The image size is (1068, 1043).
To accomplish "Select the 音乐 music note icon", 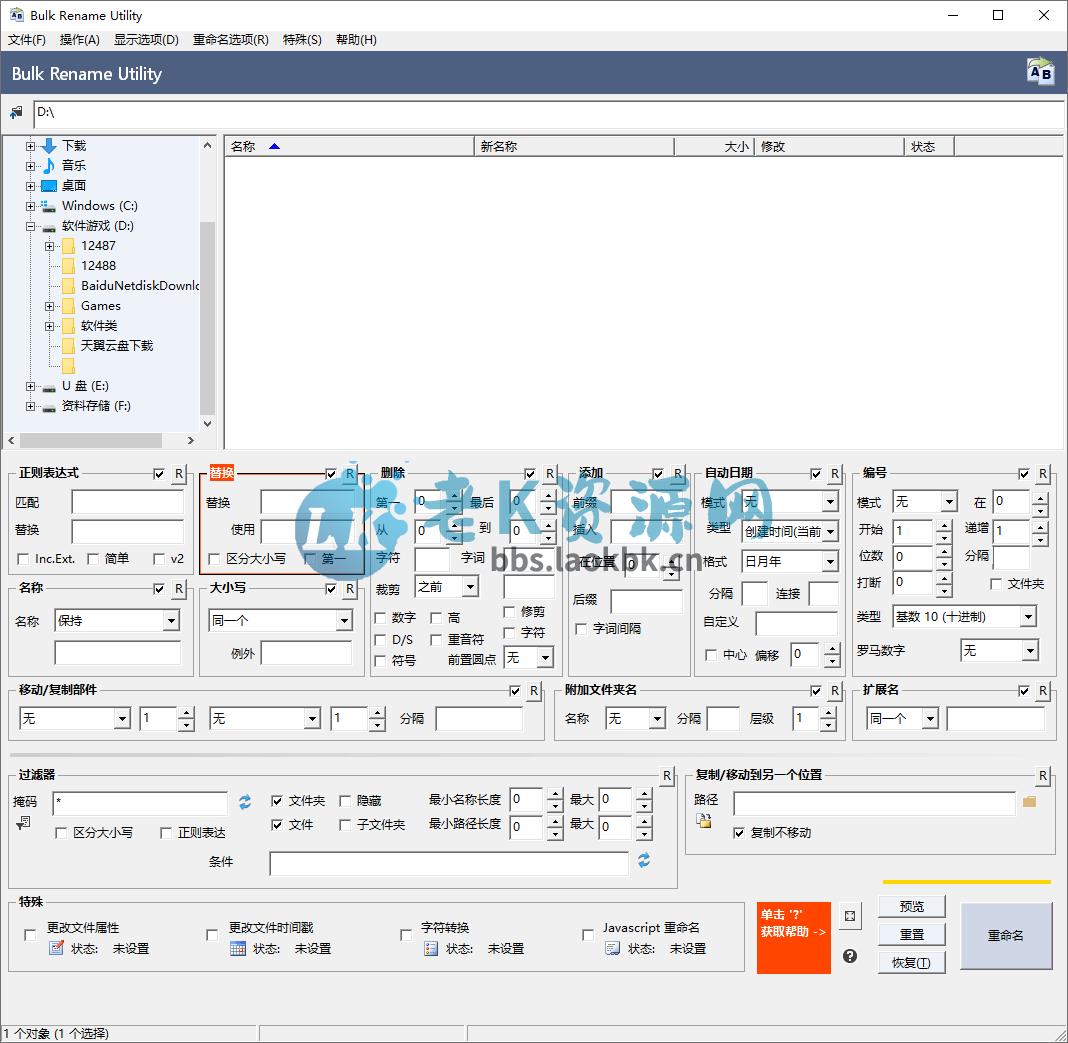I will [x=49, y=166].
